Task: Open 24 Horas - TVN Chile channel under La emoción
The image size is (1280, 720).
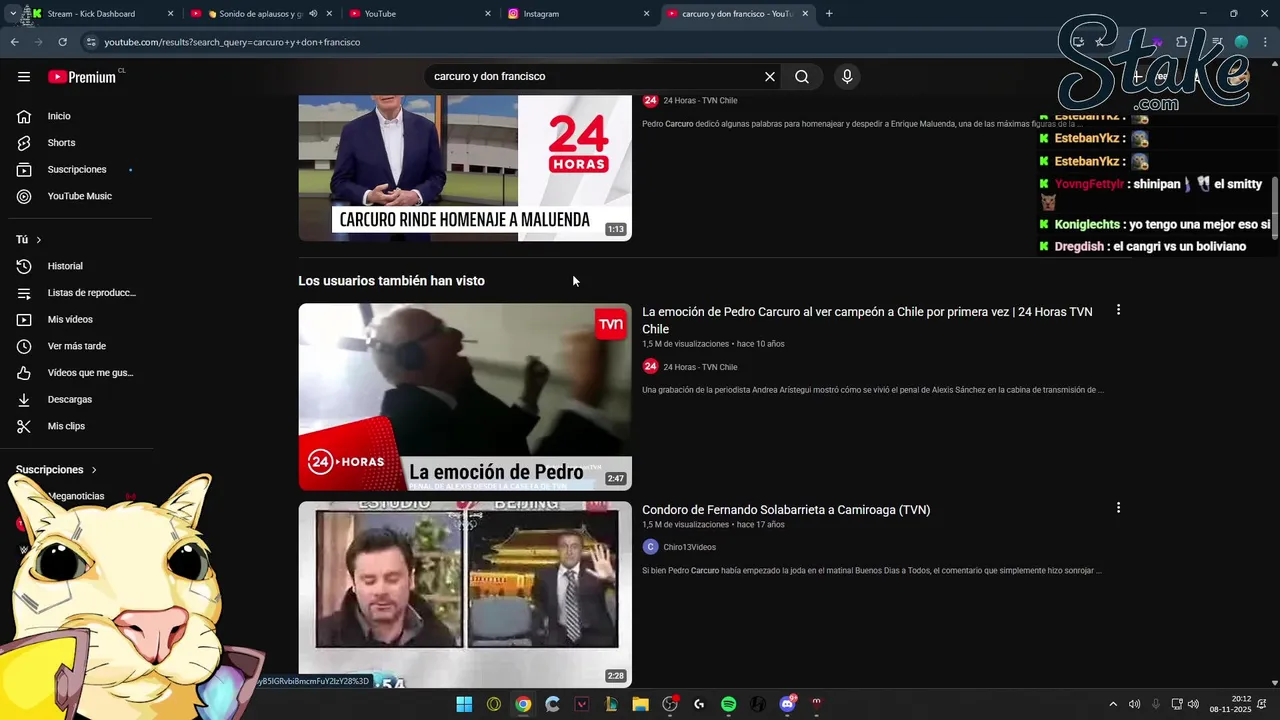Action: pyautogui.click(x=700, y=367)
